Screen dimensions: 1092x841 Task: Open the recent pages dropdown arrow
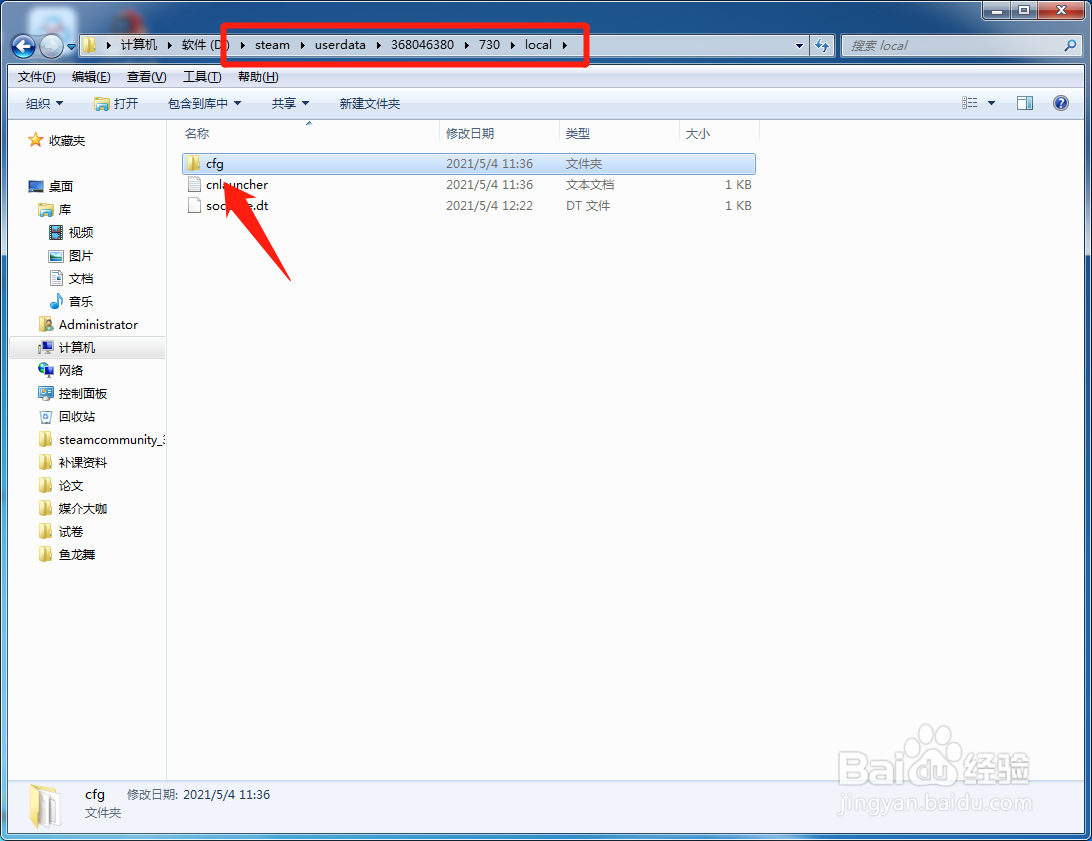coord(71,47)
